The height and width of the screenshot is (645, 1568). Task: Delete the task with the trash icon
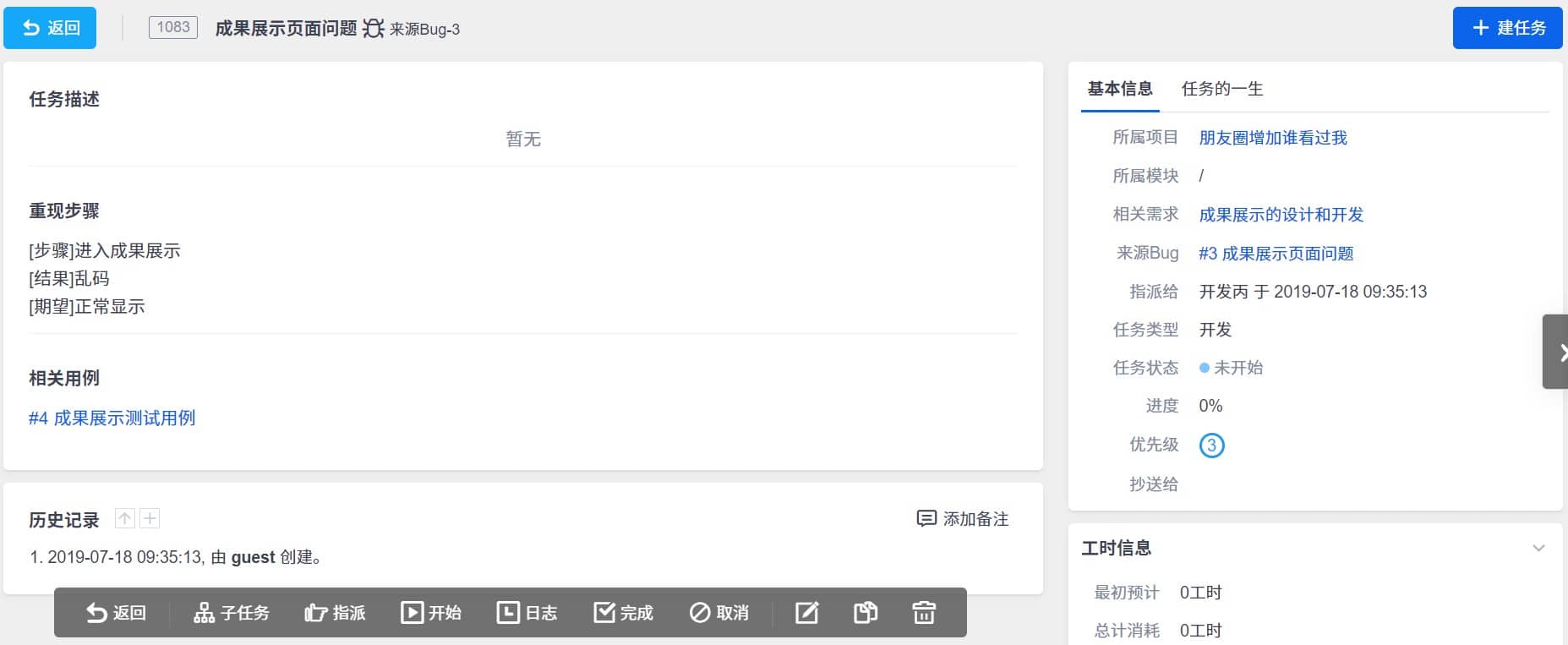coord(924,613)
